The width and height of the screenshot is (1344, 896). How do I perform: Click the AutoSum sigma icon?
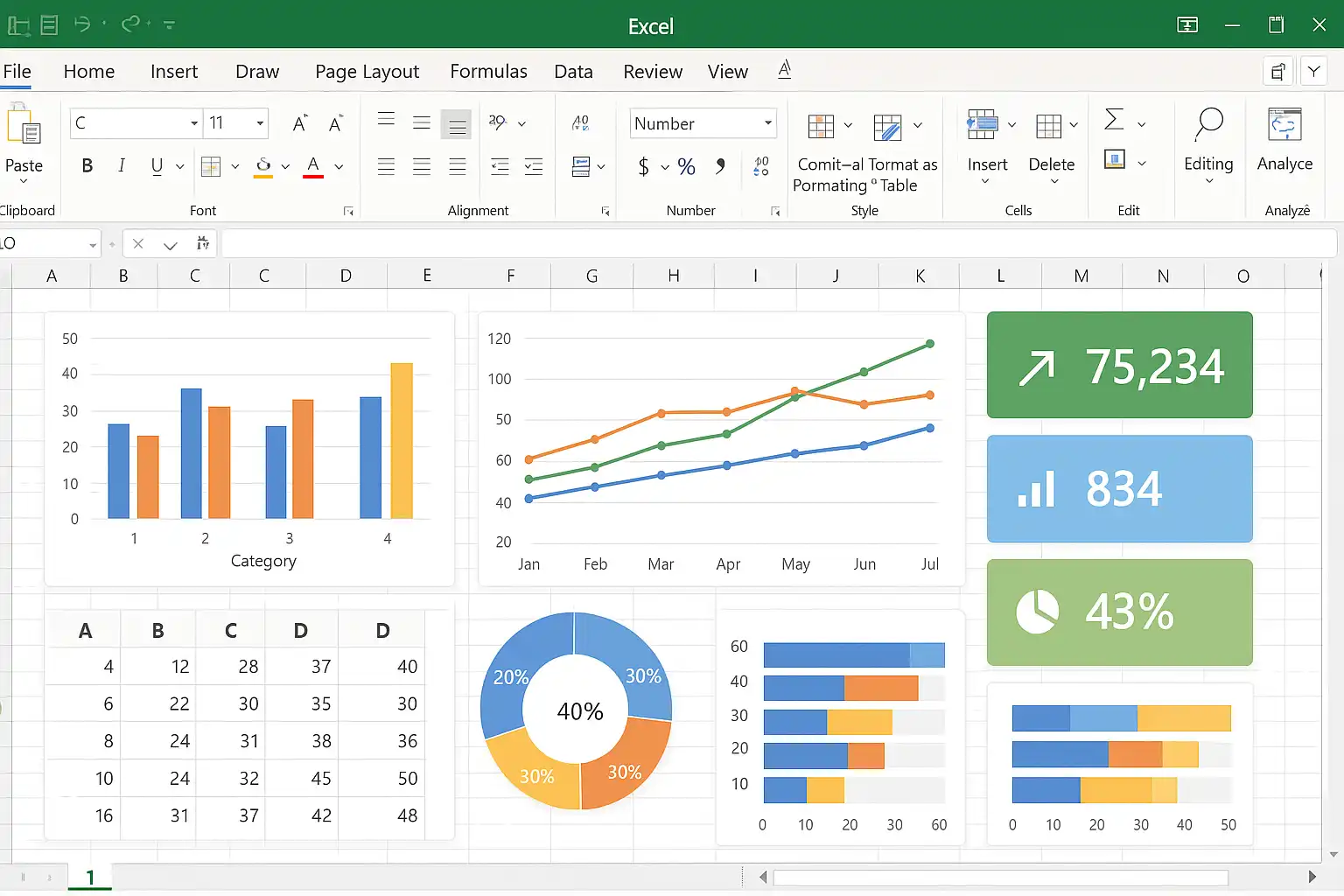pyautogui.click(x=1114, y=120)
